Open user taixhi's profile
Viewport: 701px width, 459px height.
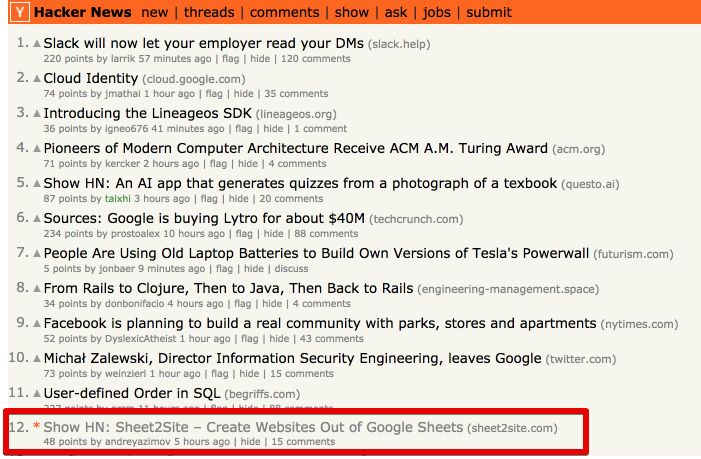pyautogui.click(x=118, y=198)
